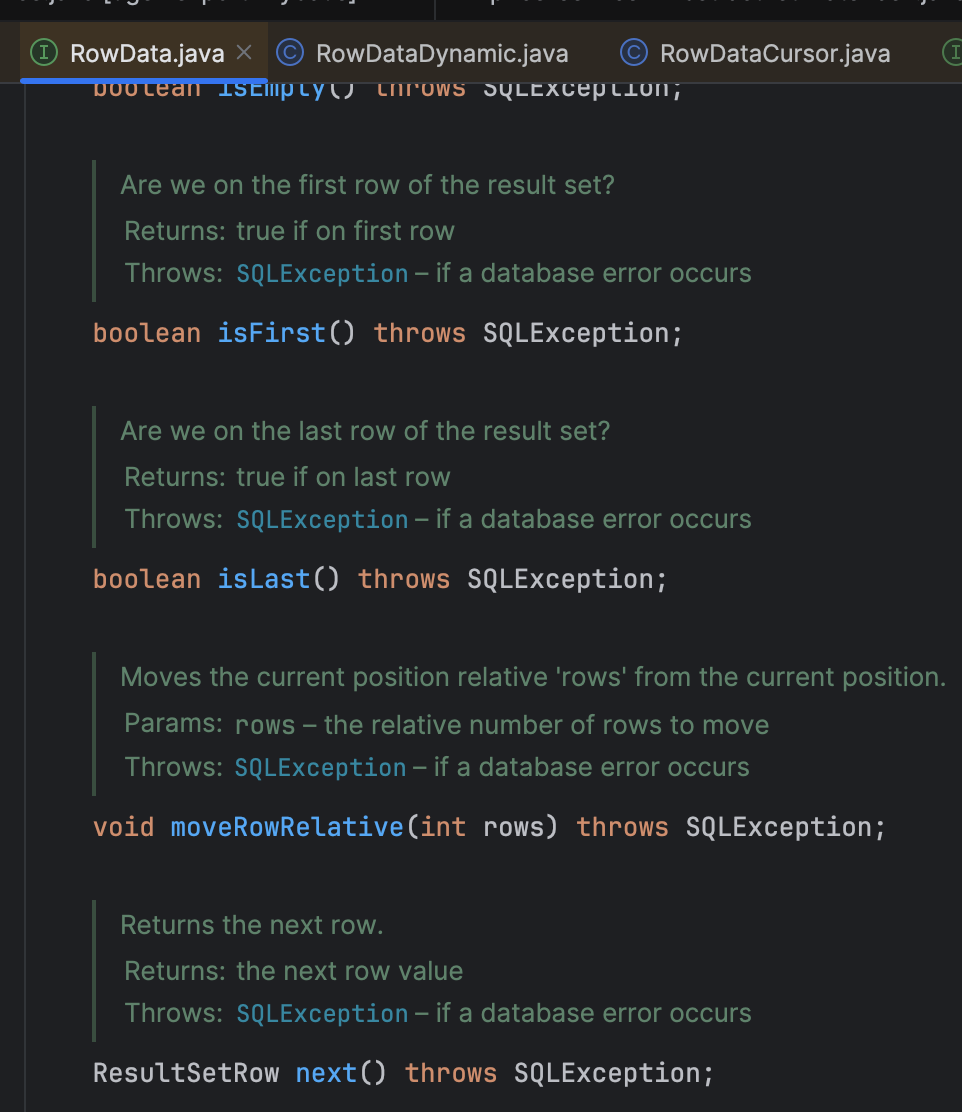Click "Are we on the first row" doc comment
The width and height of the screenshot is (962, 1112).
[367, 185]
